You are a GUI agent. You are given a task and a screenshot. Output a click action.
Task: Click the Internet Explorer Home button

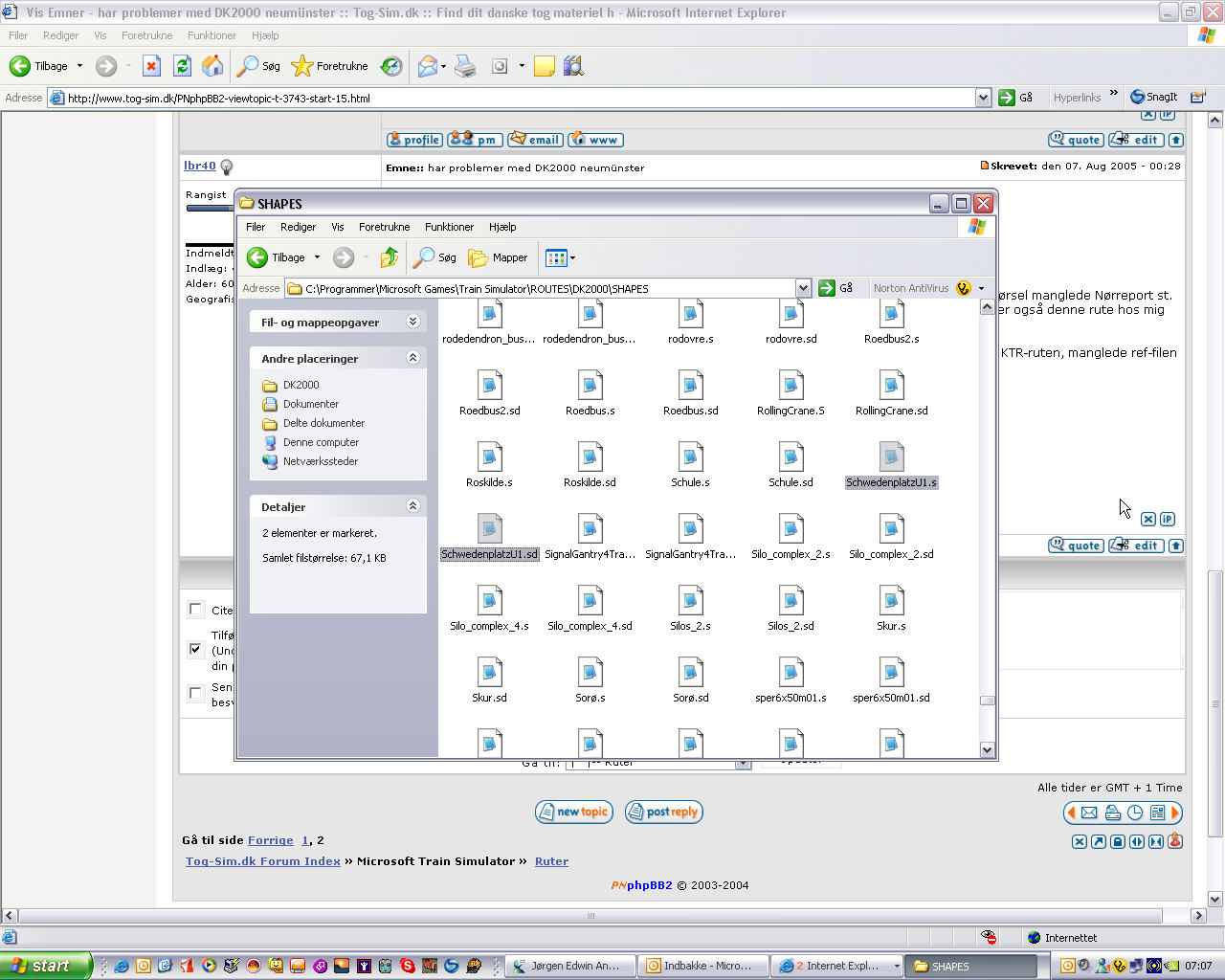212,66
